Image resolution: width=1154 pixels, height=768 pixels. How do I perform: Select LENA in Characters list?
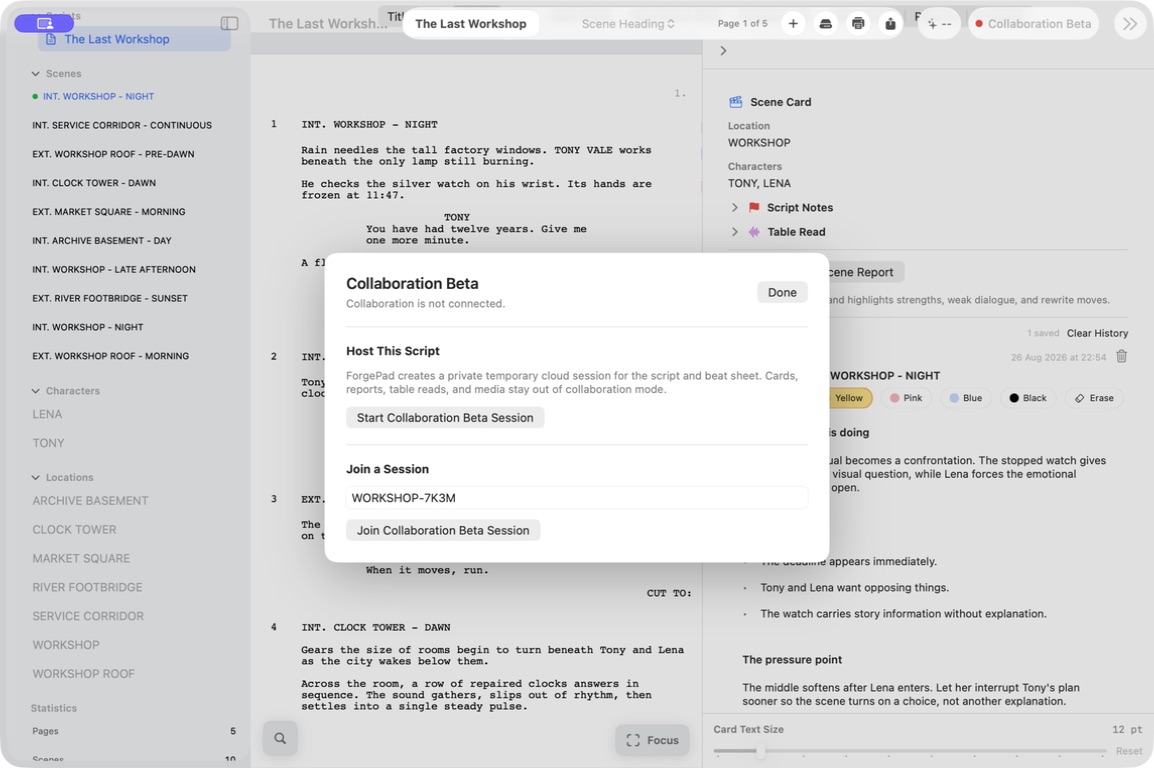point(47,414)
